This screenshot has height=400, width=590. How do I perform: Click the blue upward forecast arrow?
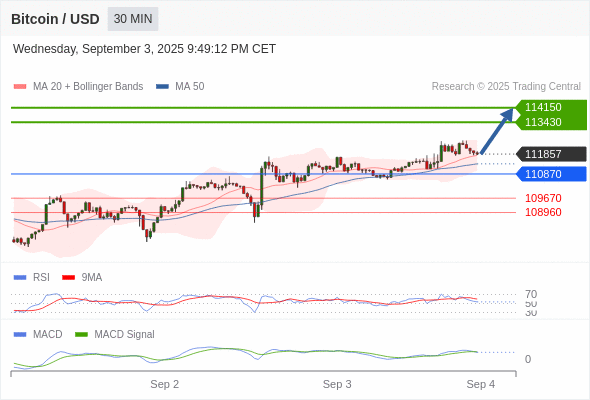(497, 131)
